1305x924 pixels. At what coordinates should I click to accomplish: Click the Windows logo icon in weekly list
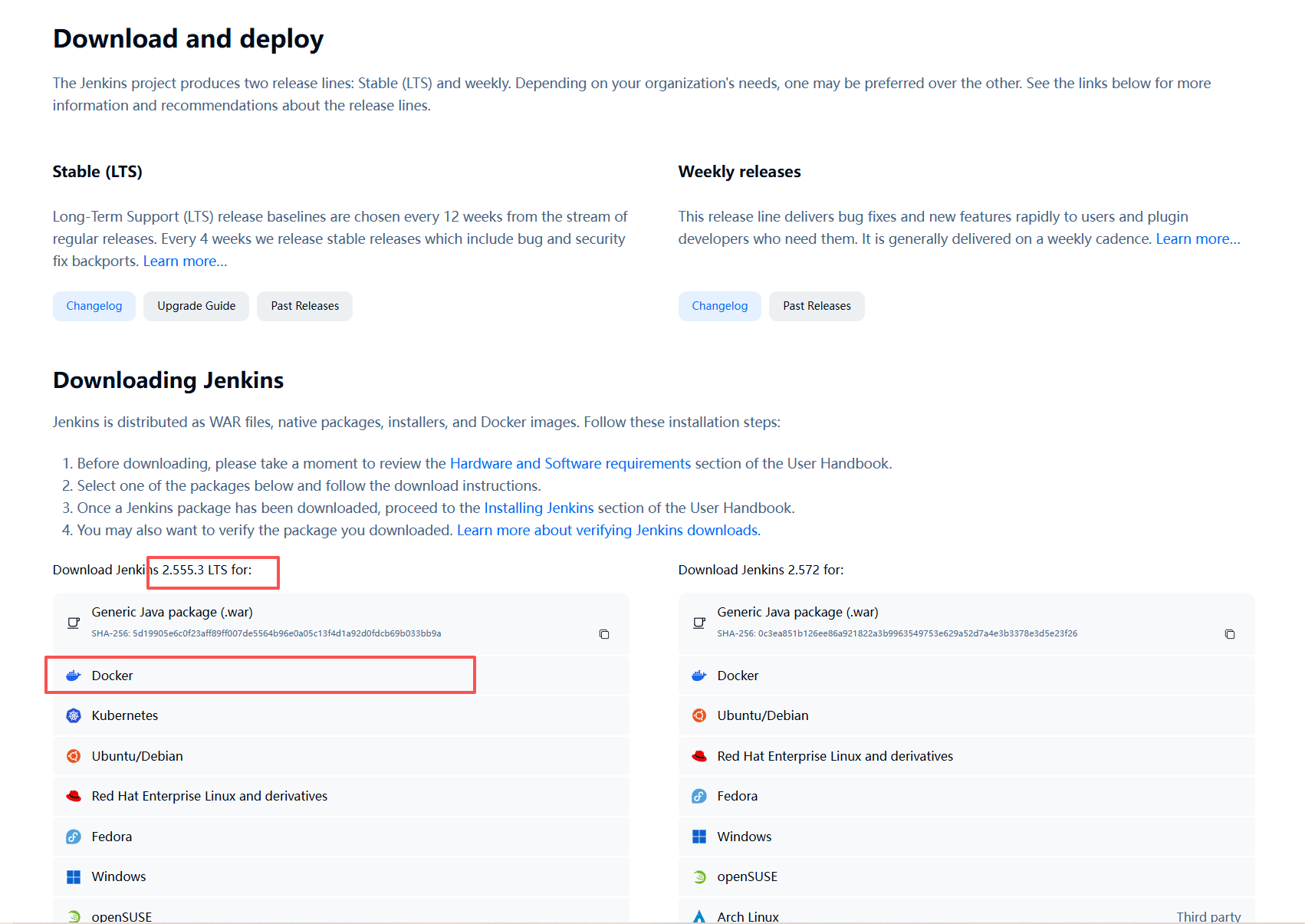tap(699, 837)
